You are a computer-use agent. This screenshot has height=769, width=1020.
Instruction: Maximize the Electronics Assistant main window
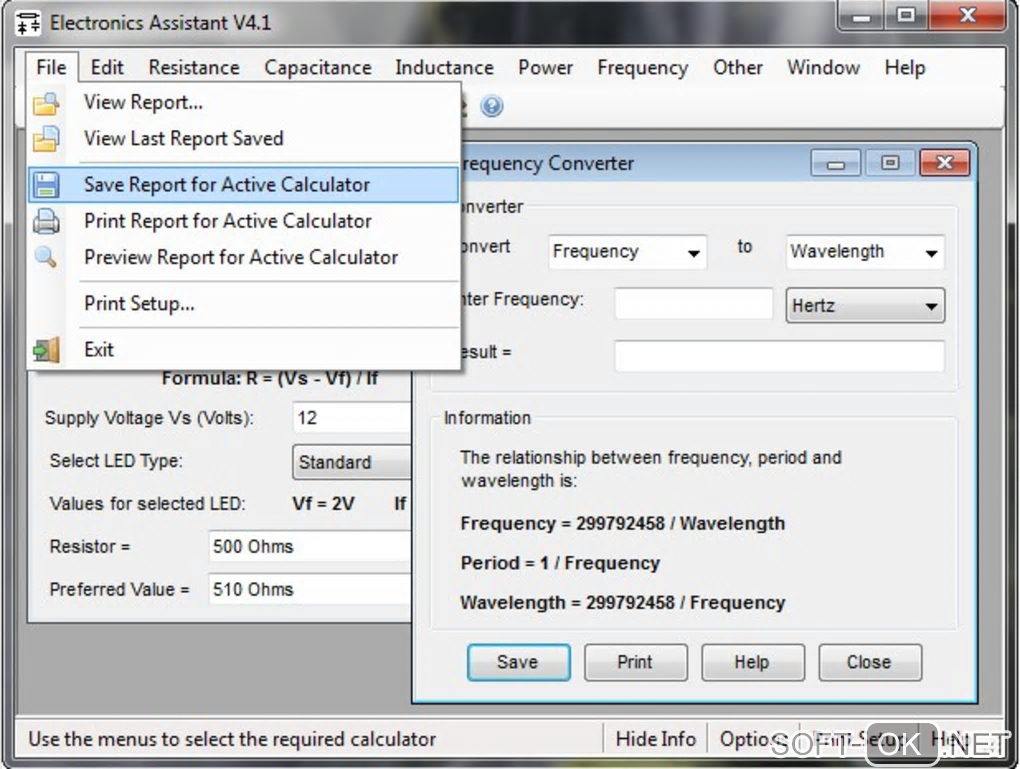coord(906,16)
